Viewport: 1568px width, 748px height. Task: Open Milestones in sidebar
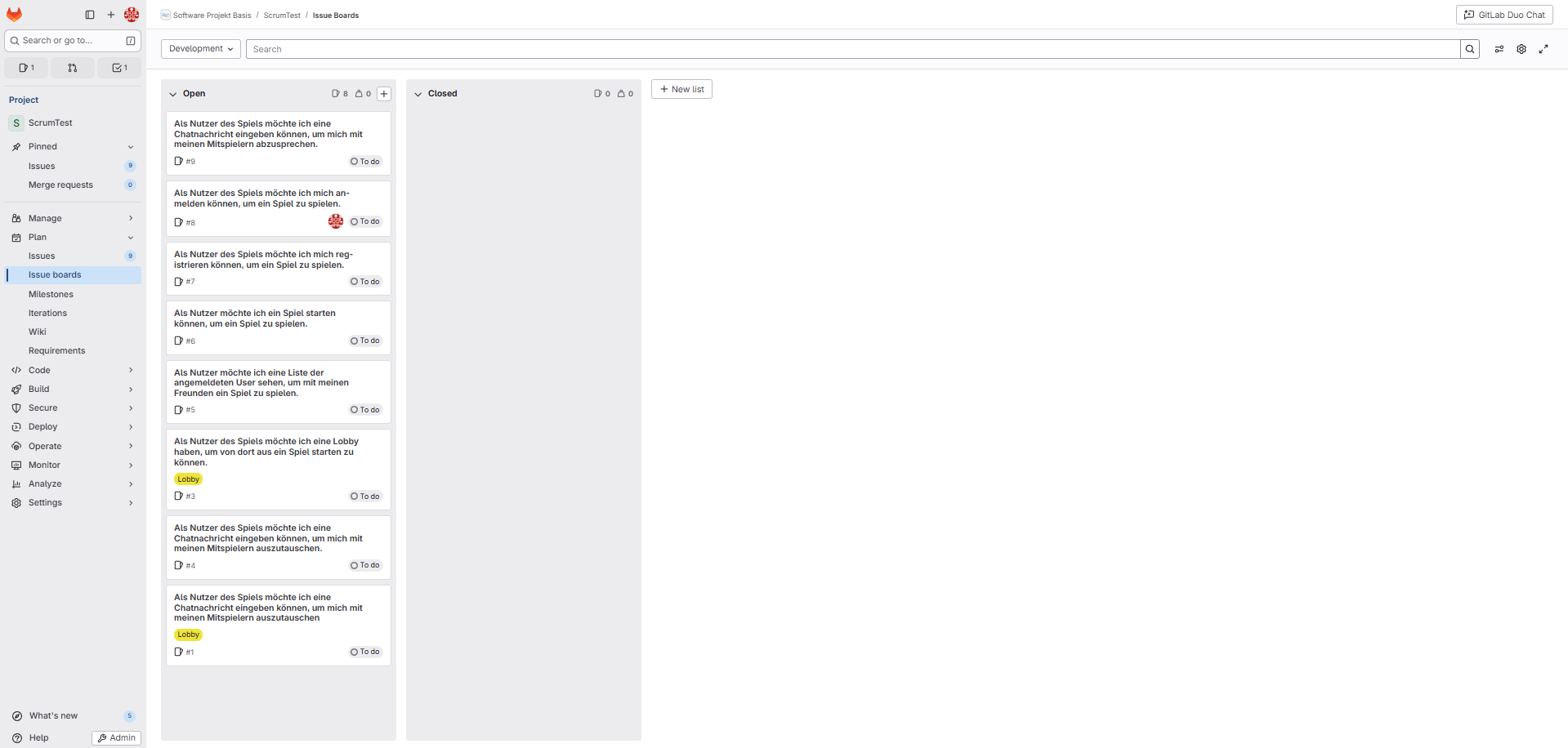[x=51, y=294]
